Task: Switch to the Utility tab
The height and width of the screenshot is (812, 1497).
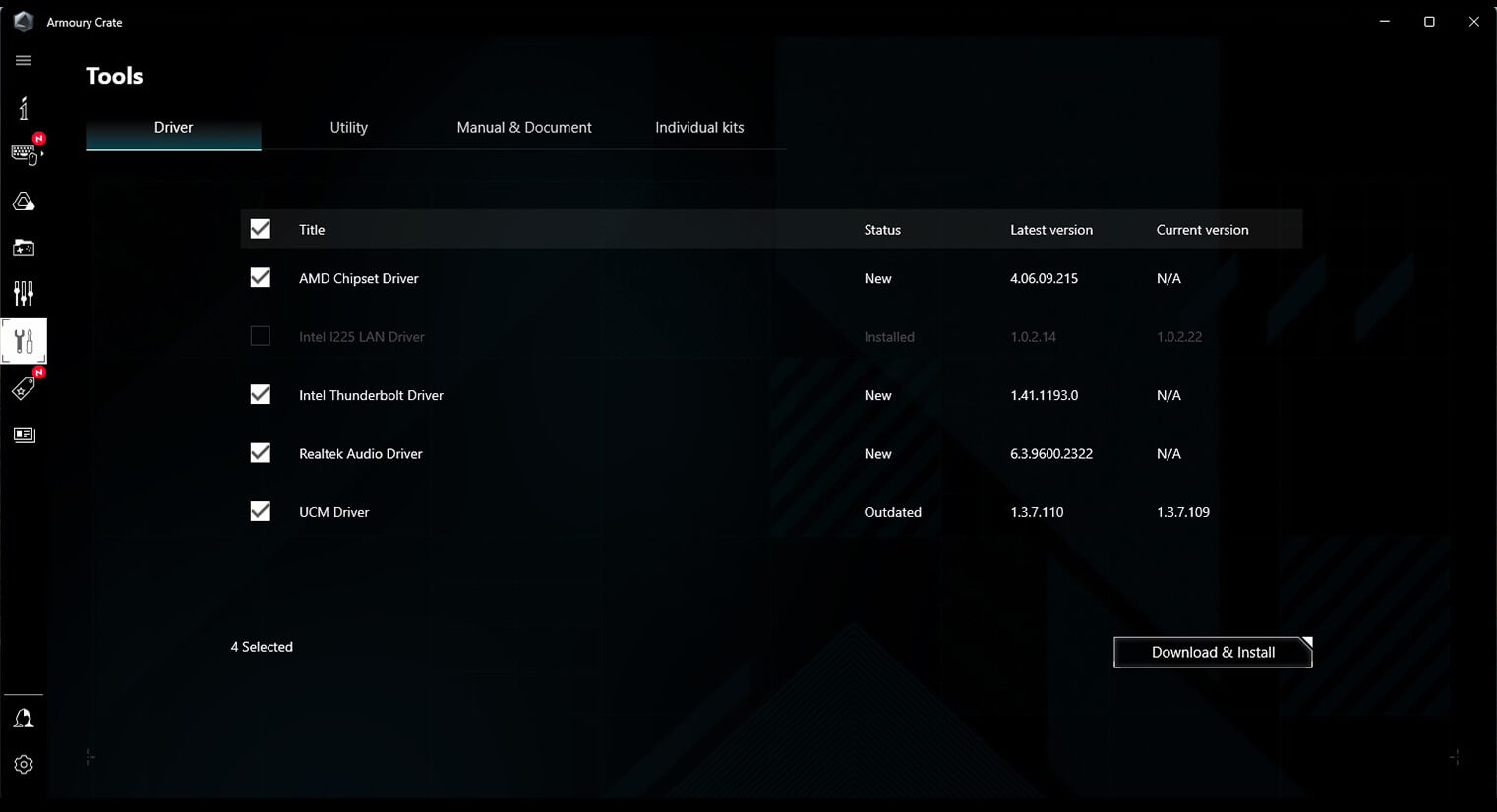Action: pyautogui.click(x=348, y=128)
